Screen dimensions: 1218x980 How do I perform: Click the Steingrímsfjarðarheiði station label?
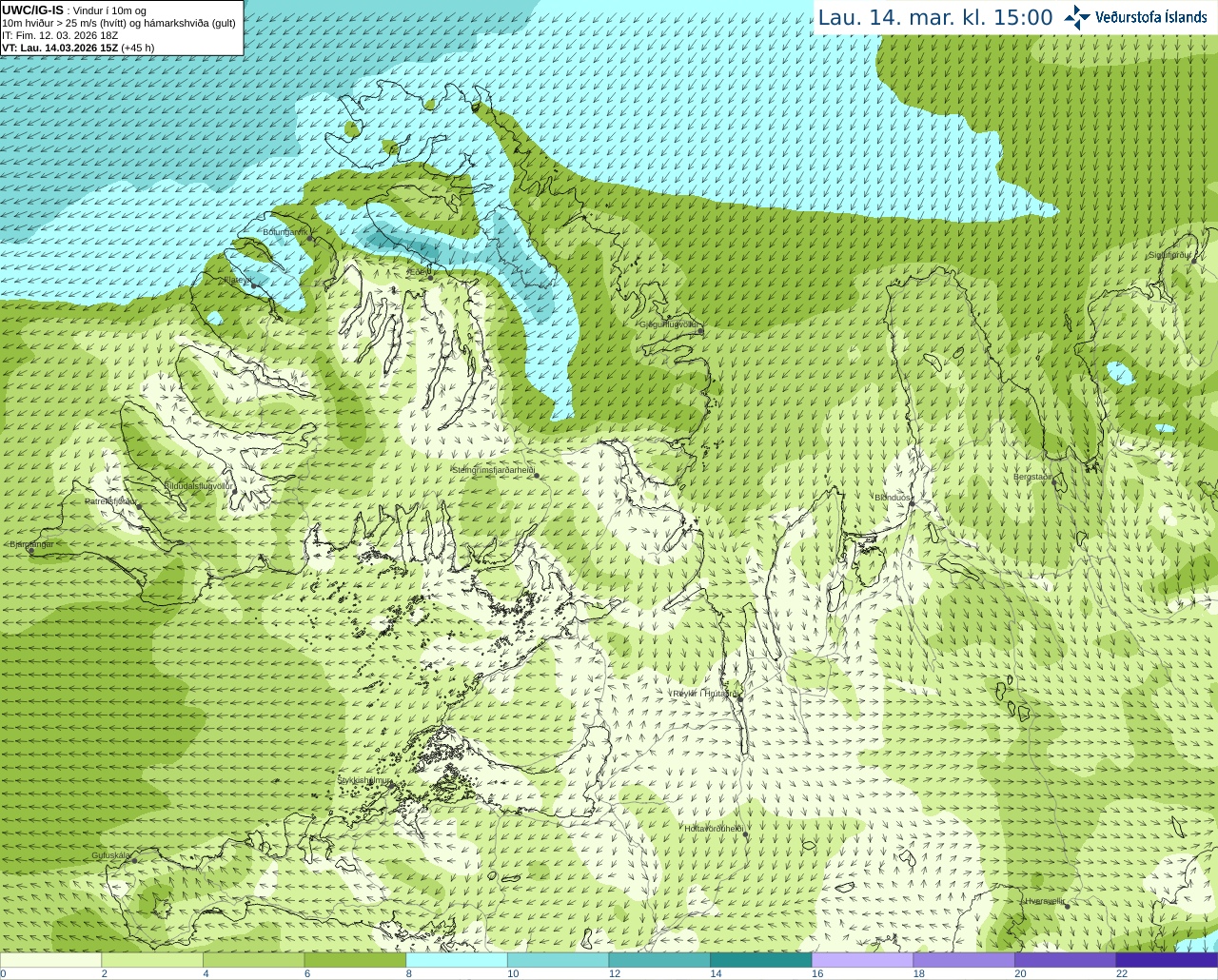point(493,470)
